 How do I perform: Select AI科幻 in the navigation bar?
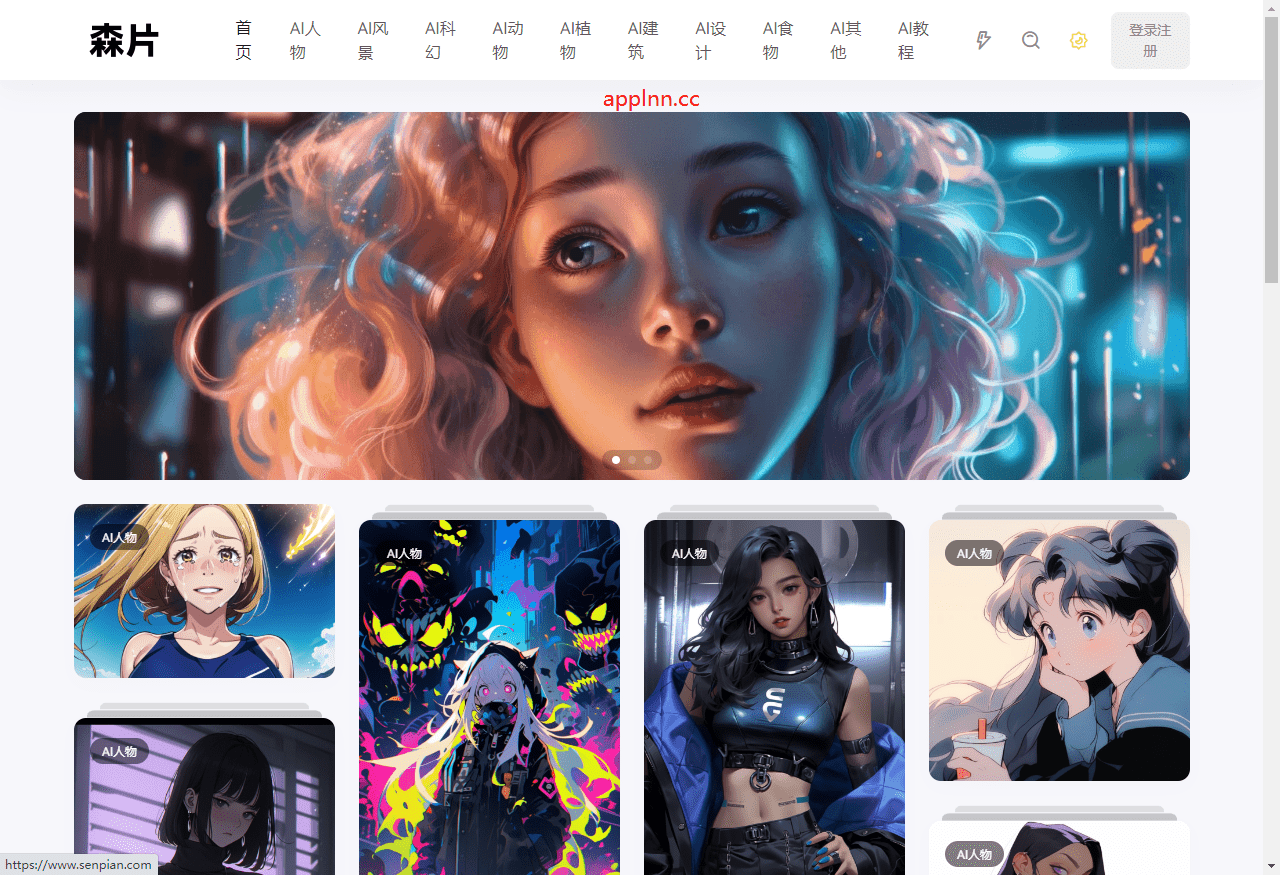[440, 40]
